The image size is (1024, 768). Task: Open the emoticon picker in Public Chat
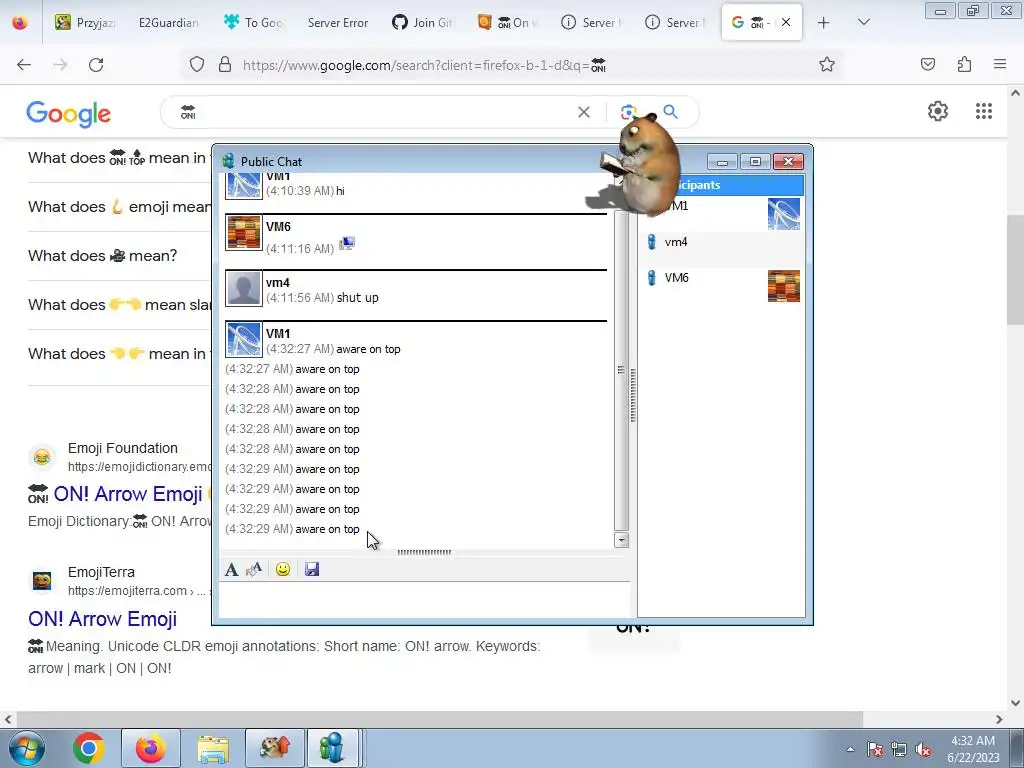tap(283, 569)
